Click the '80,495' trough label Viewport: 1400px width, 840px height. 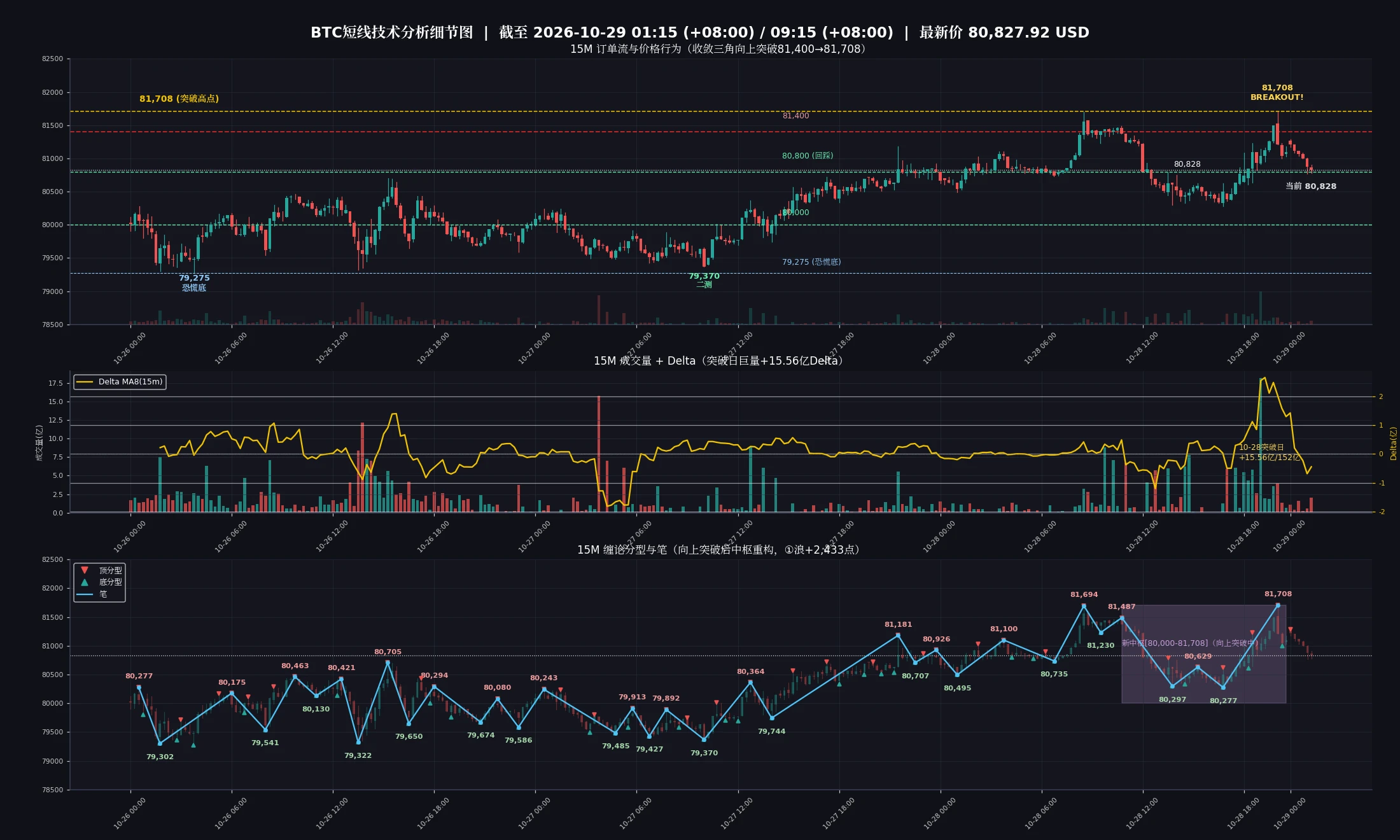coord(957,688)
